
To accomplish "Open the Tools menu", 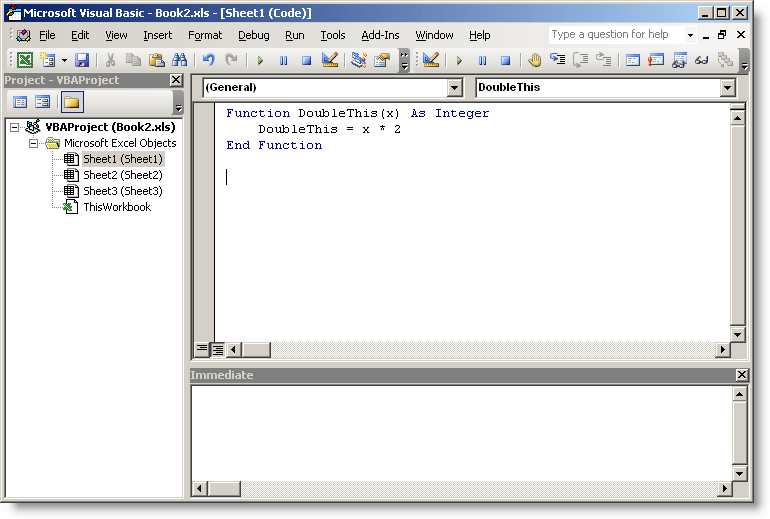I will click(x=332, y=35).
